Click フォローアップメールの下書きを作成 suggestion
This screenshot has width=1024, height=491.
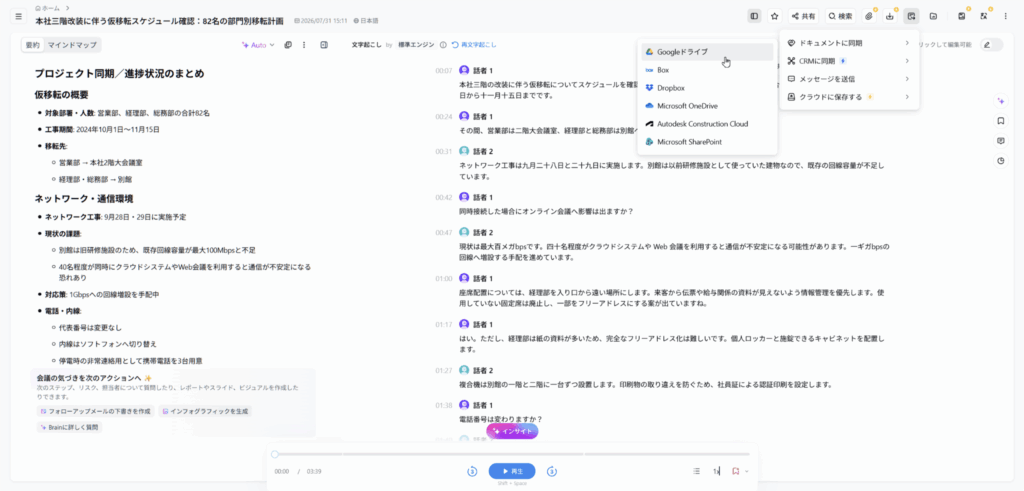pos(95,411)
